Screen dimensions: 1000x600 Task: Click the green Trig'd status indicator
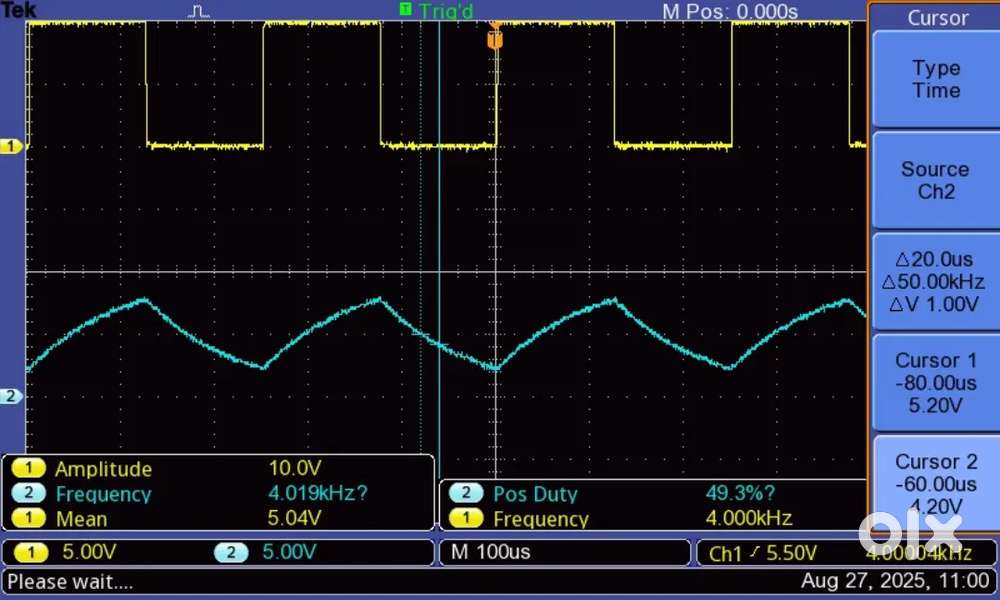tap(436, 10)
